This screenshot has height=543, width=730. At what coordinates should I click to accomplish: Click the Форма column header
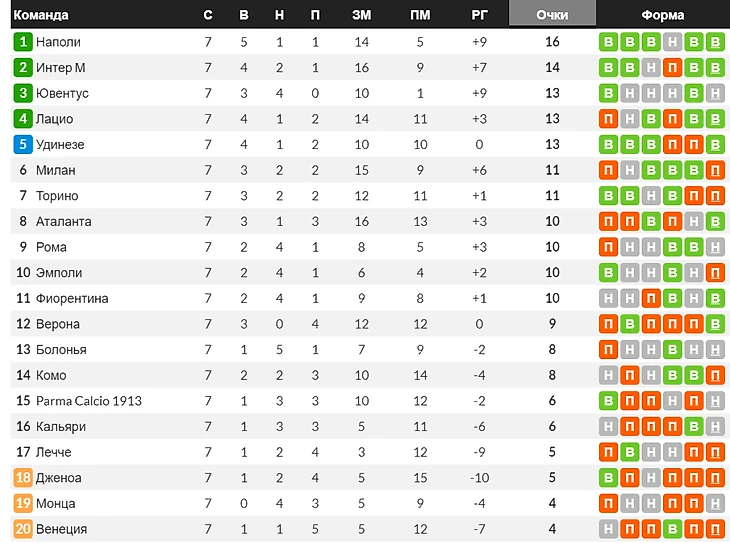coord(663,14)
